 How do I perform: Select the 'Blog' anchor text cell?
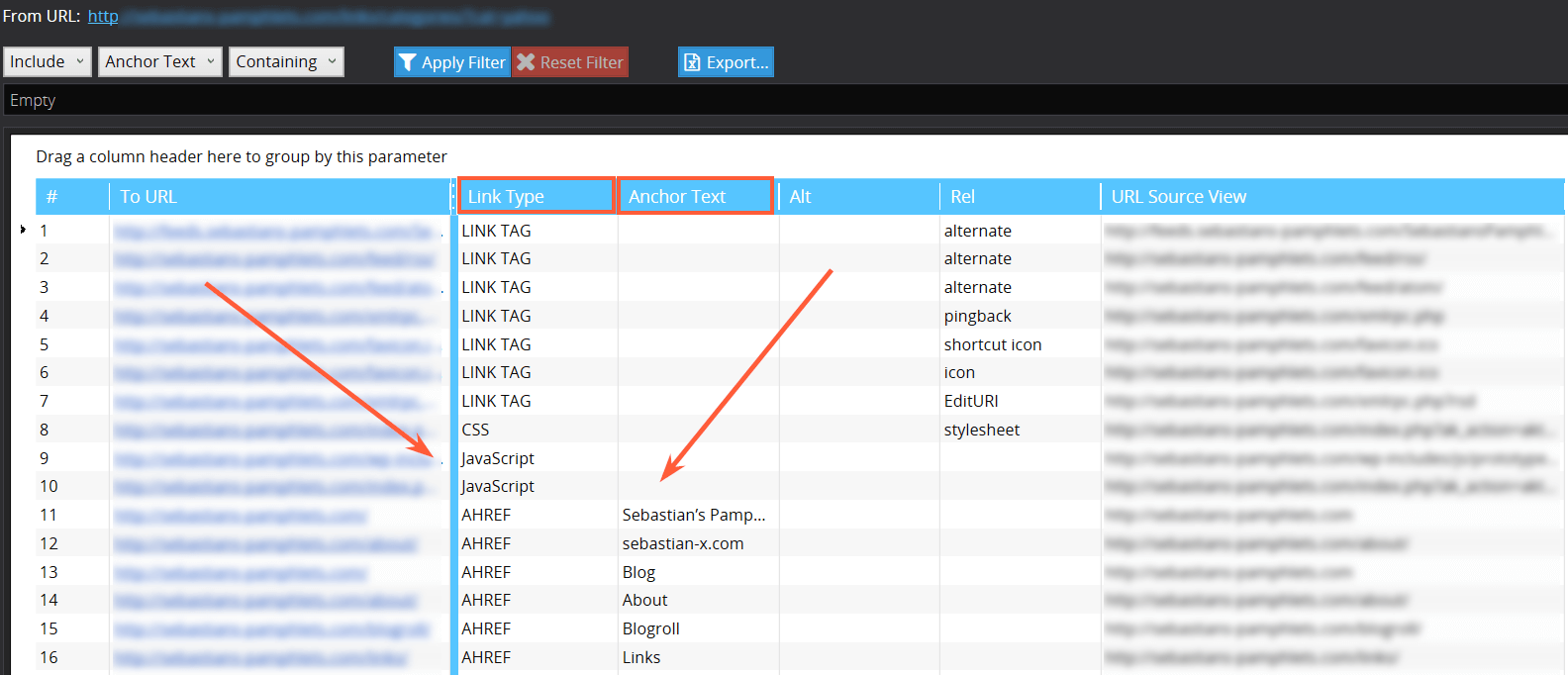(x=698, y=572)
